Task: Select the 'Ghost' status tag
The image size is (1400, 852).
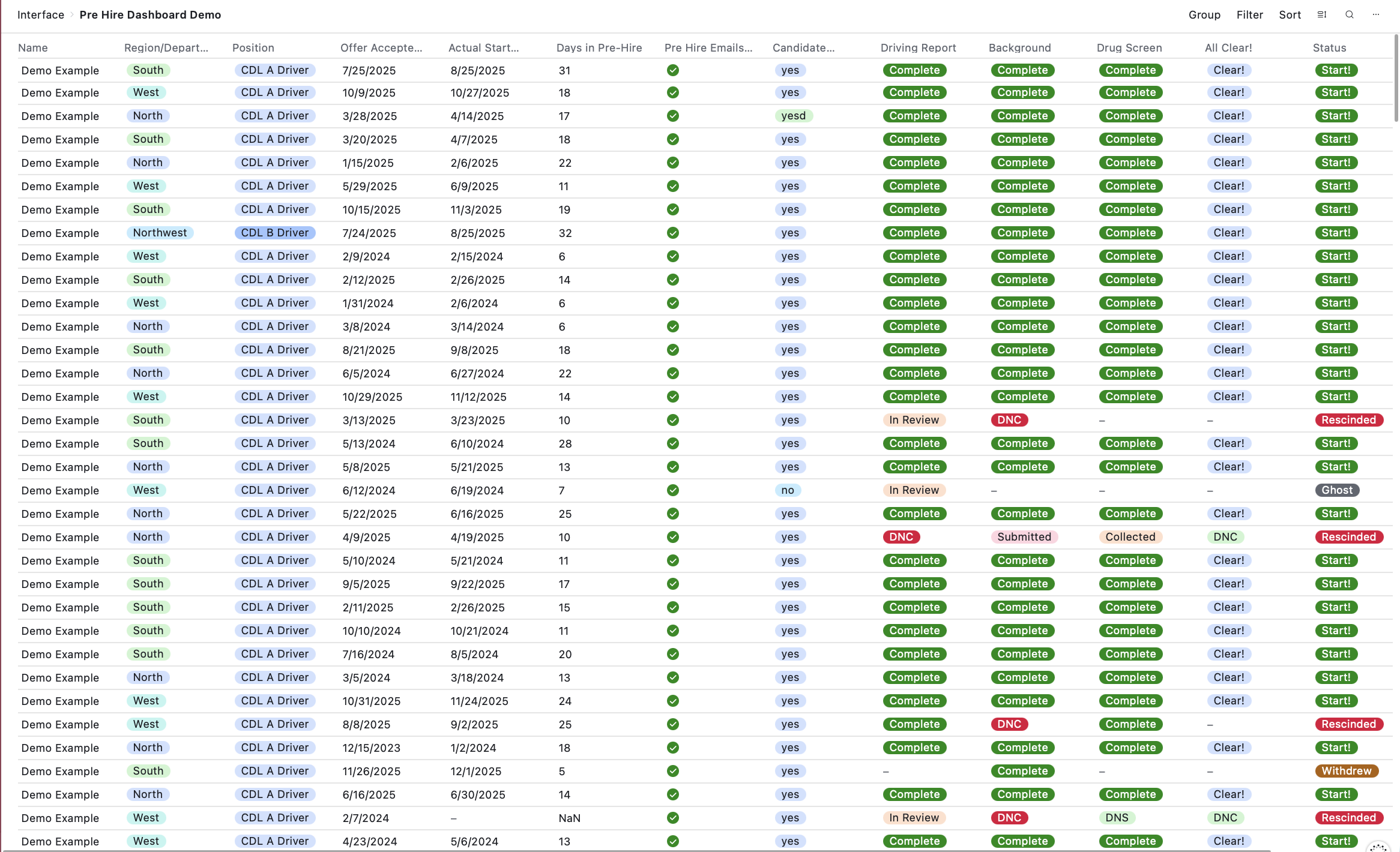Action: pyautogui.click(x=1337, y=490)
